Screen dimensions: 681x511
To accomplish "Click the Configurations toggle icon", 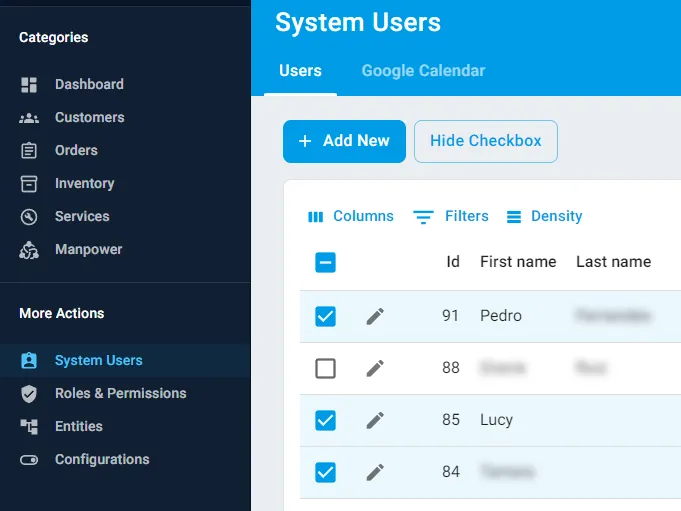I will point(29,460).
